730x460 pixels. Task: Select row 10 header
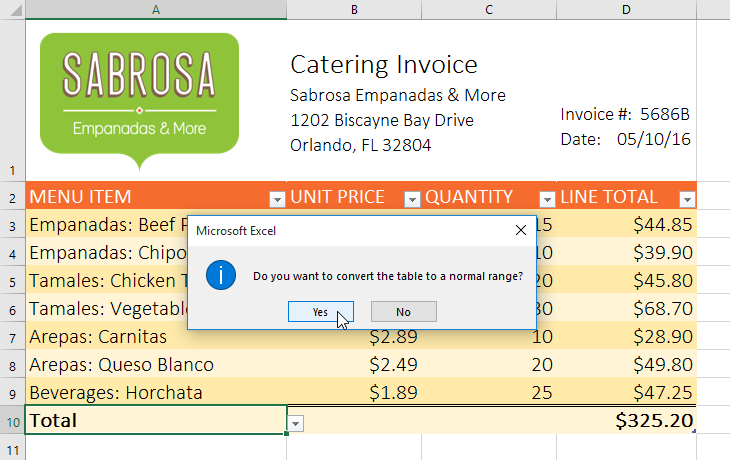click(x=12, y=421)
